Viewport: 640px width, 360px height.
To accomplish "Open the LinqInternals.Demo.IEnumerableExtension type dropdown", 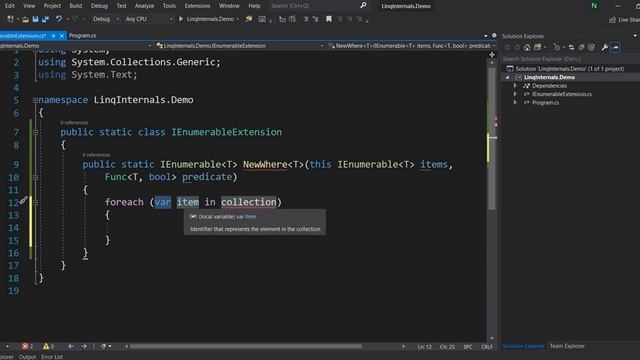I will pyautogui.click(x=240, y=46).
